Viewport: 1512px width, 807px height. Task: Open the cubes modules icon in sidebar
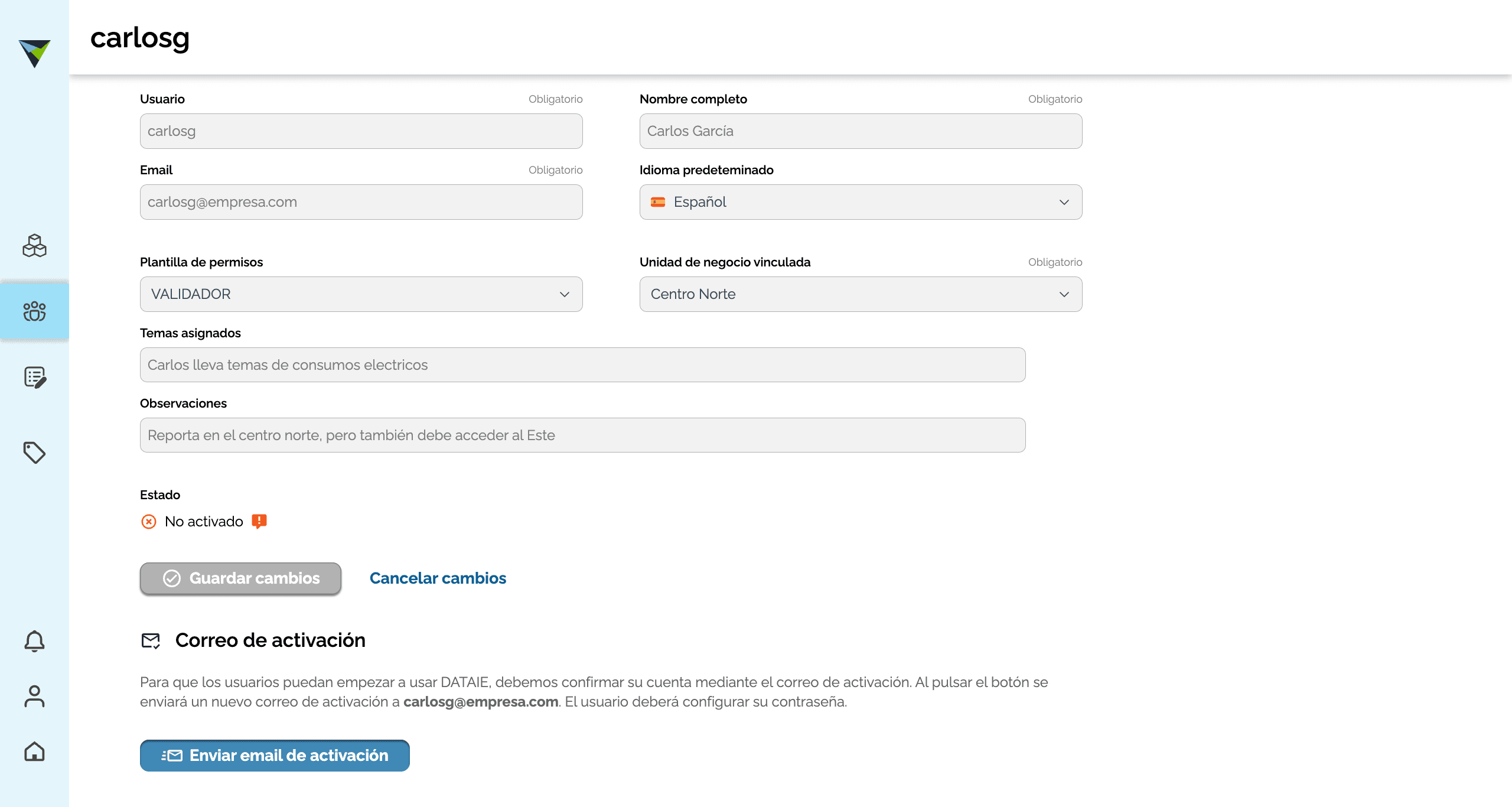tap(34, 245)
